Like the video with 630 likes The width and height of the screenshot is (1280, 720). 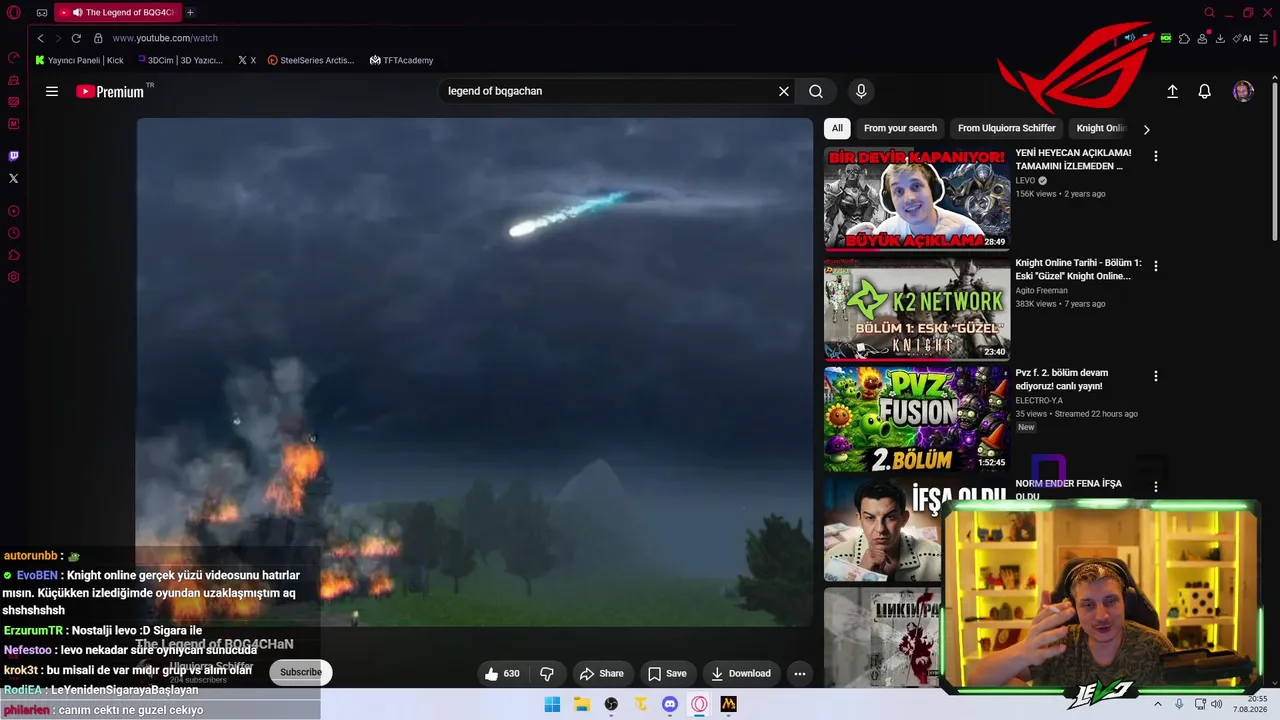click(502, 674)
